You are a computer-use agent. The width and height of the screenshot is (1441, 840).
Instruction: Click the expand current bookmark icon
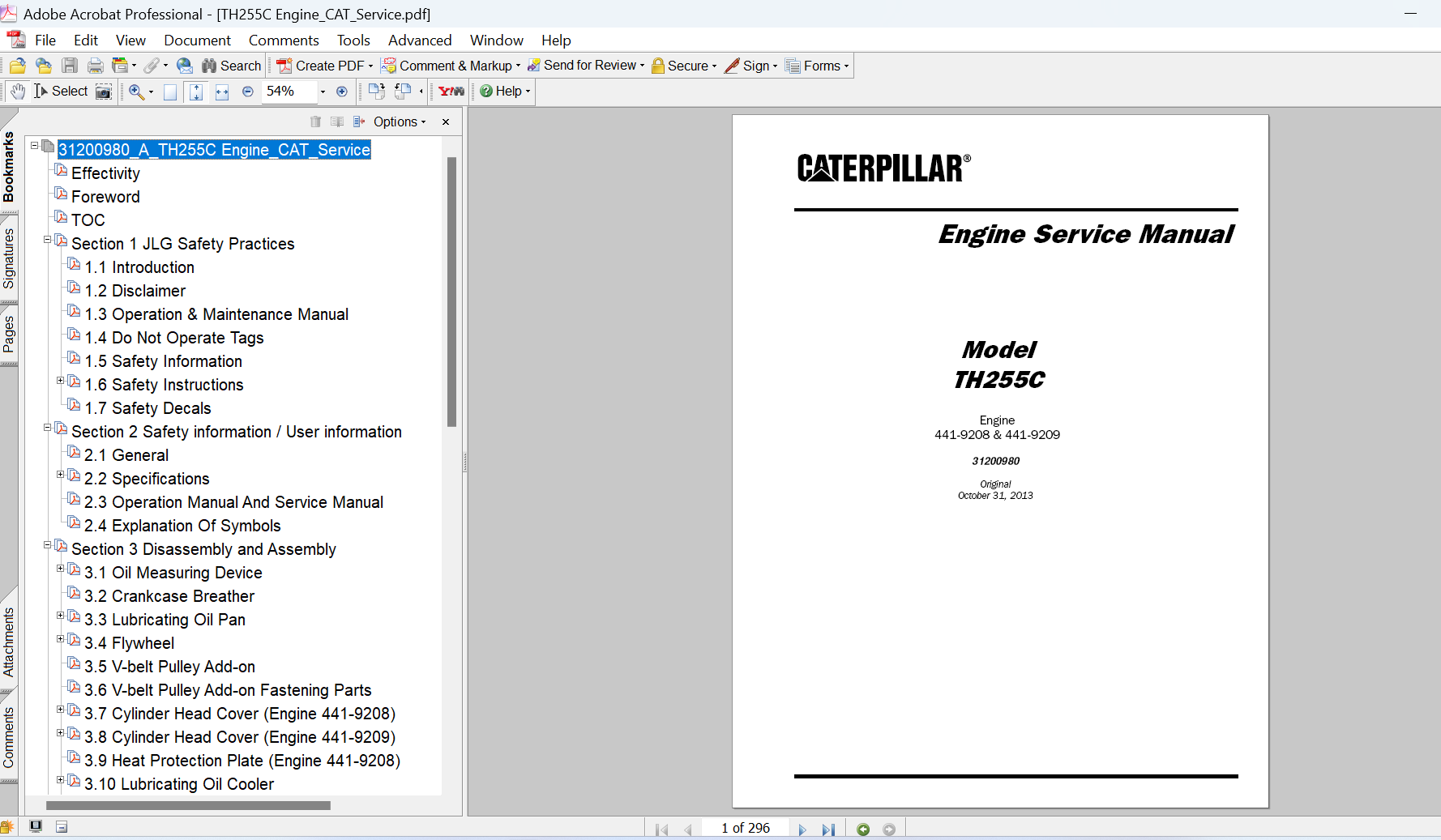tap(359, 122)
